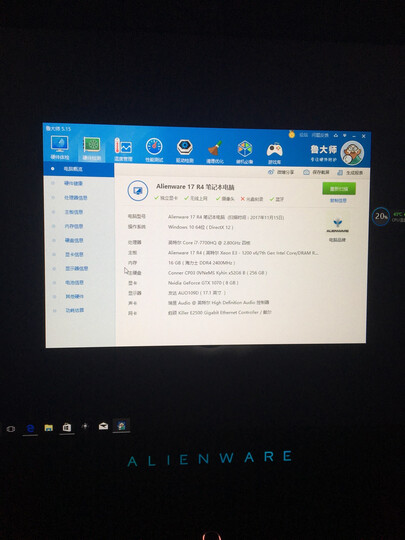The height and width of the screenshot is (540, 405).
Task: Click the motherboard Xeon E3 value row
Action: coord(243,253)
